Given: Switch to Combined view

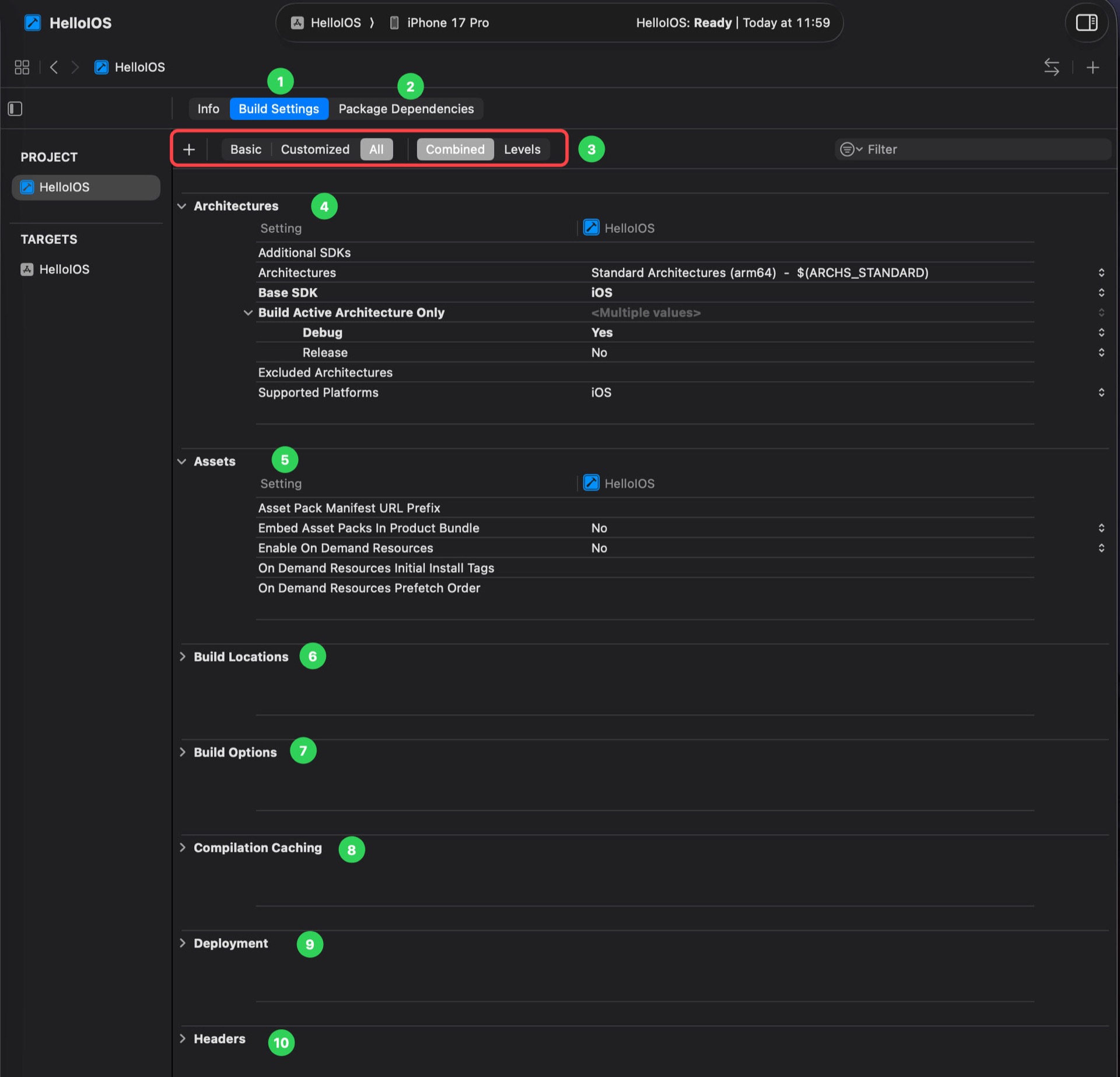Looking at the screenshot, I should tap(455, 149).
